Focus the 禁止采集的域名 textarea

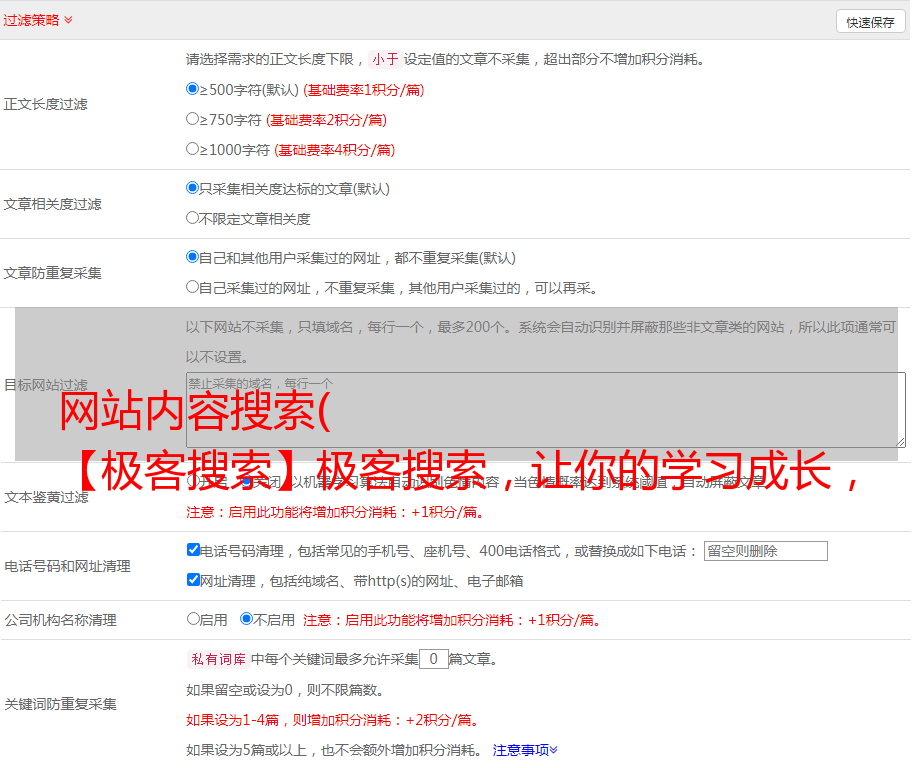pyautogui.click(x=546, y=410)
